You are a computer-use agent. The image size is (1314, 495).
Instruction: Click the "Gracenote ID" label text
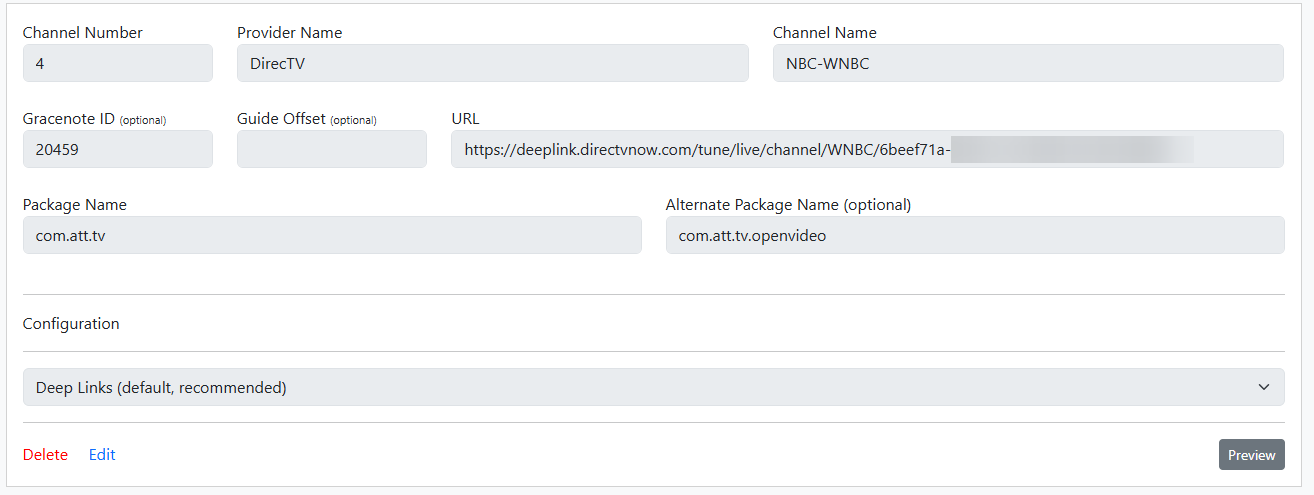coord(68,119)
